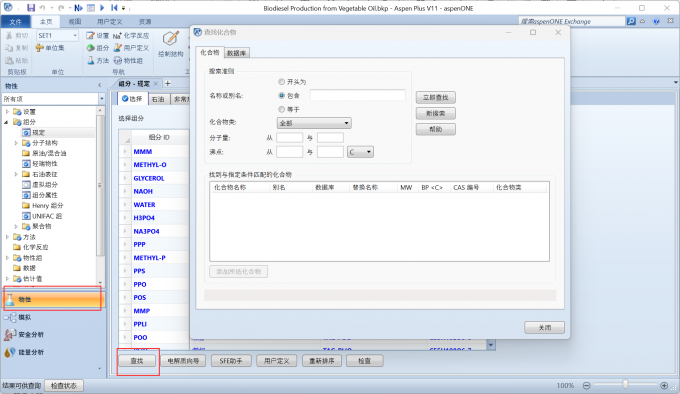Click the 粘贴 (Paste) icon
This screenshot has width=680, height=394.
[9, 60]
